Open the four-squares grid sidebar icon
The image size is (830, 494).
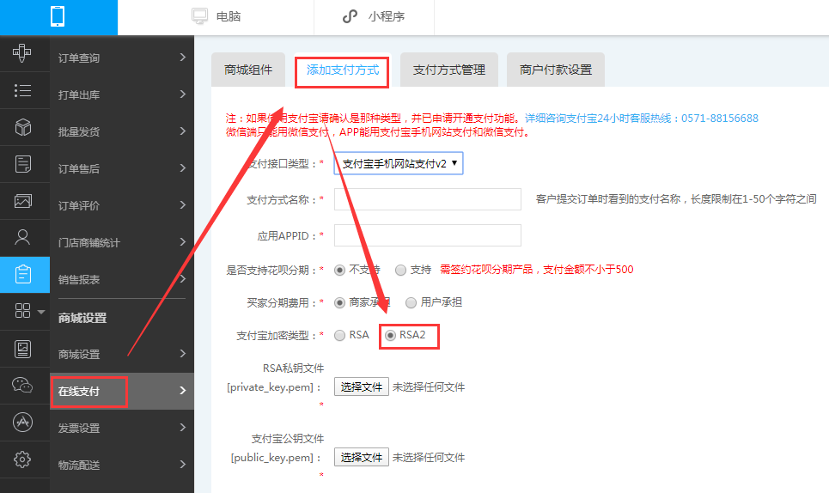pos(22,311)
